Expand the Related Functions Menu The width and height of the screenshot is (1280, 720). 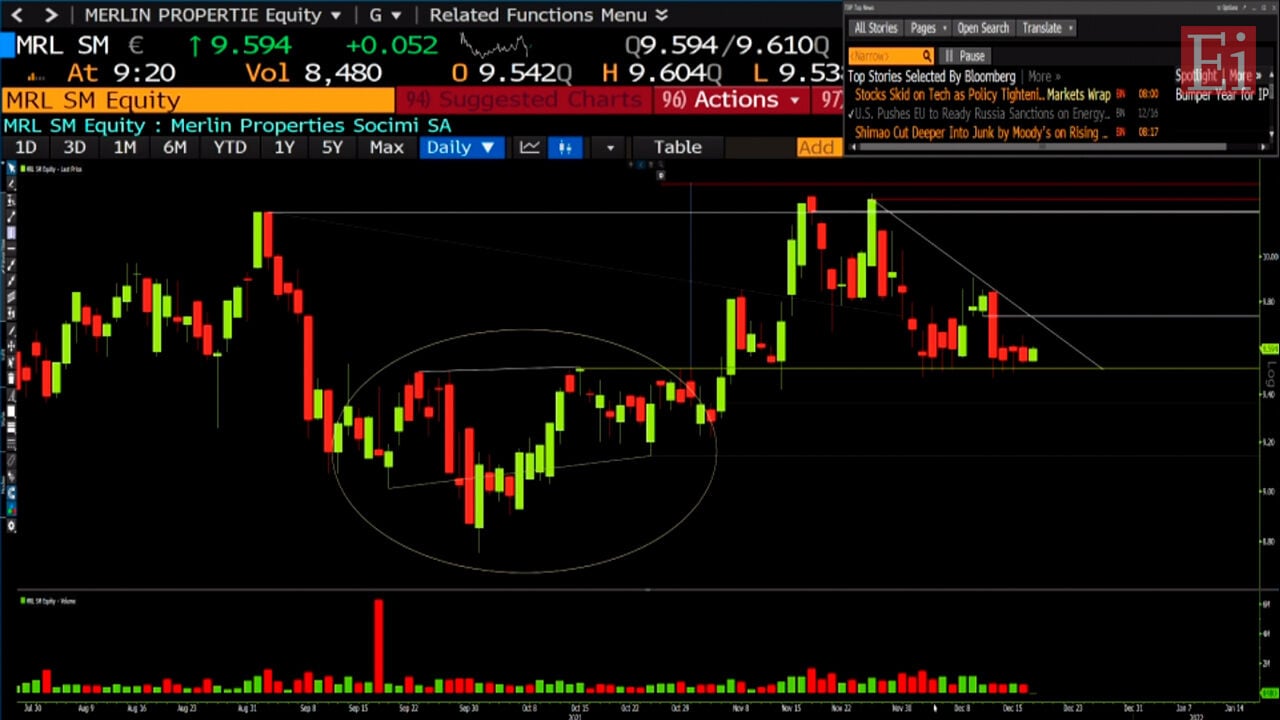point(548,15)
